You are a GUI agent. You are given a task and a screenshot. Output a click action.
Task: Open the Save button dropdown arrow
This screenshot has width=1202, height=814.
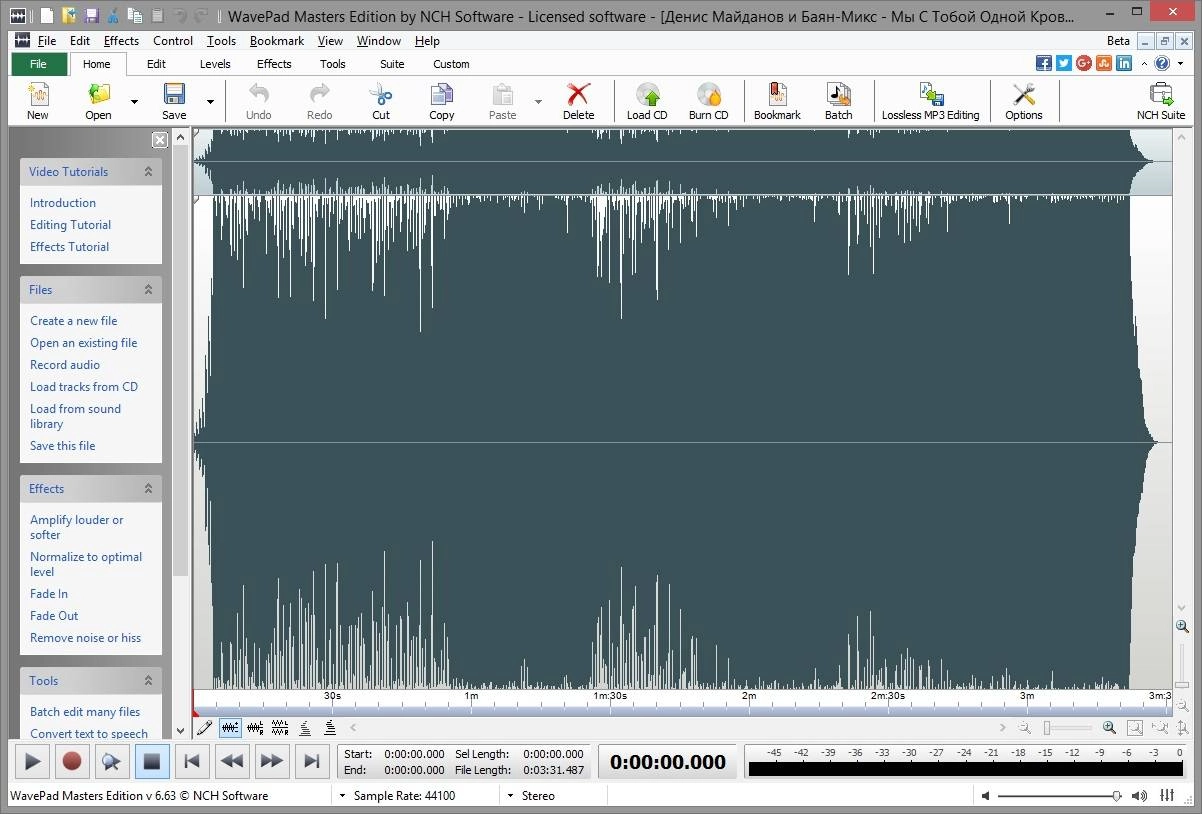[210, 101]
